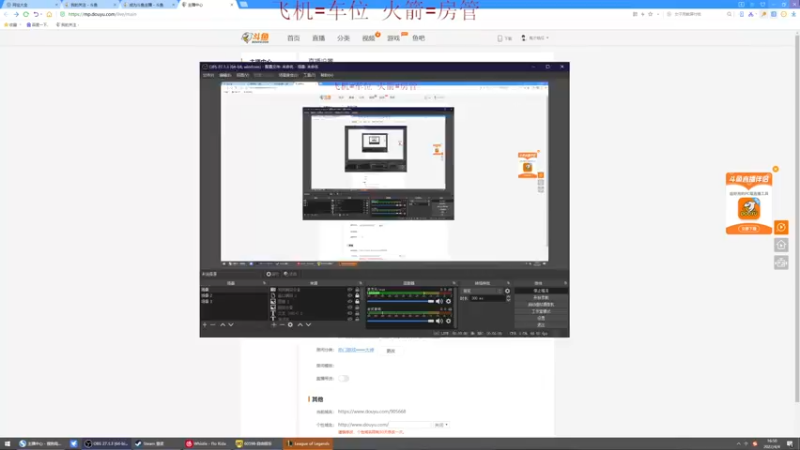Screen dimensions: 800x450
Task: Click the Douyu logo
Action: click(x=255, y=38)
